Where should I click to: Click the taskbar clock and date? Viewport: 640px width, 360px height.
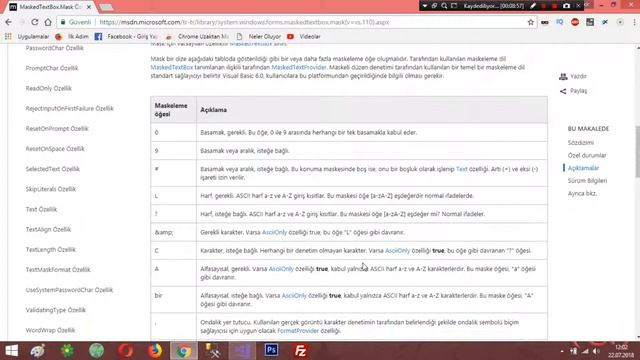coord(621,351)
